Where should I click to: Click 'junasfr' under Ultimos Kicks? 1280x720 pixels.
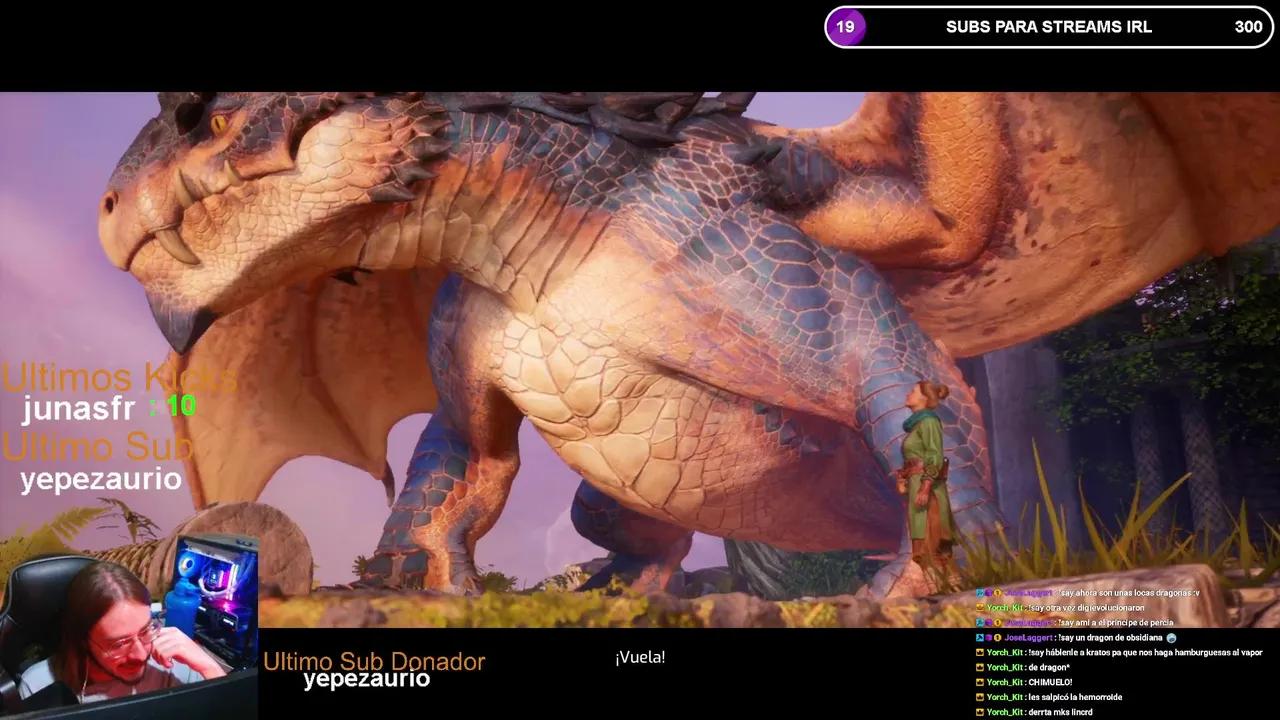tap(76, 408)
